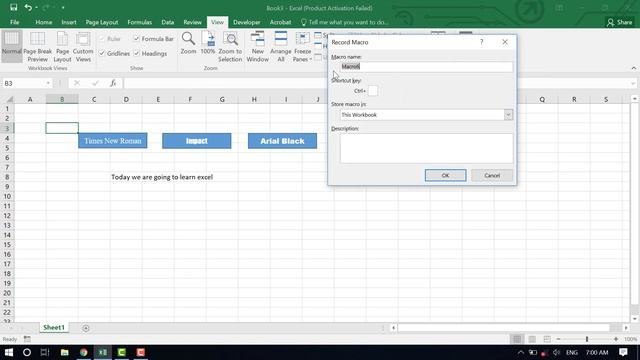Open the Developer tab
Image resolution: width=640 pixels, height=360 pixels.
[x=247, y=22]
